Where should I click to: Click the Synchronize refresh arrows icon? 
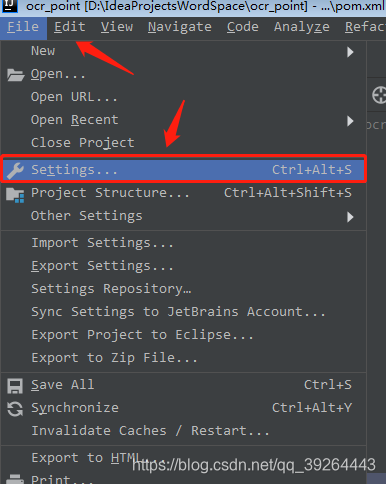[x=15, y=409]
